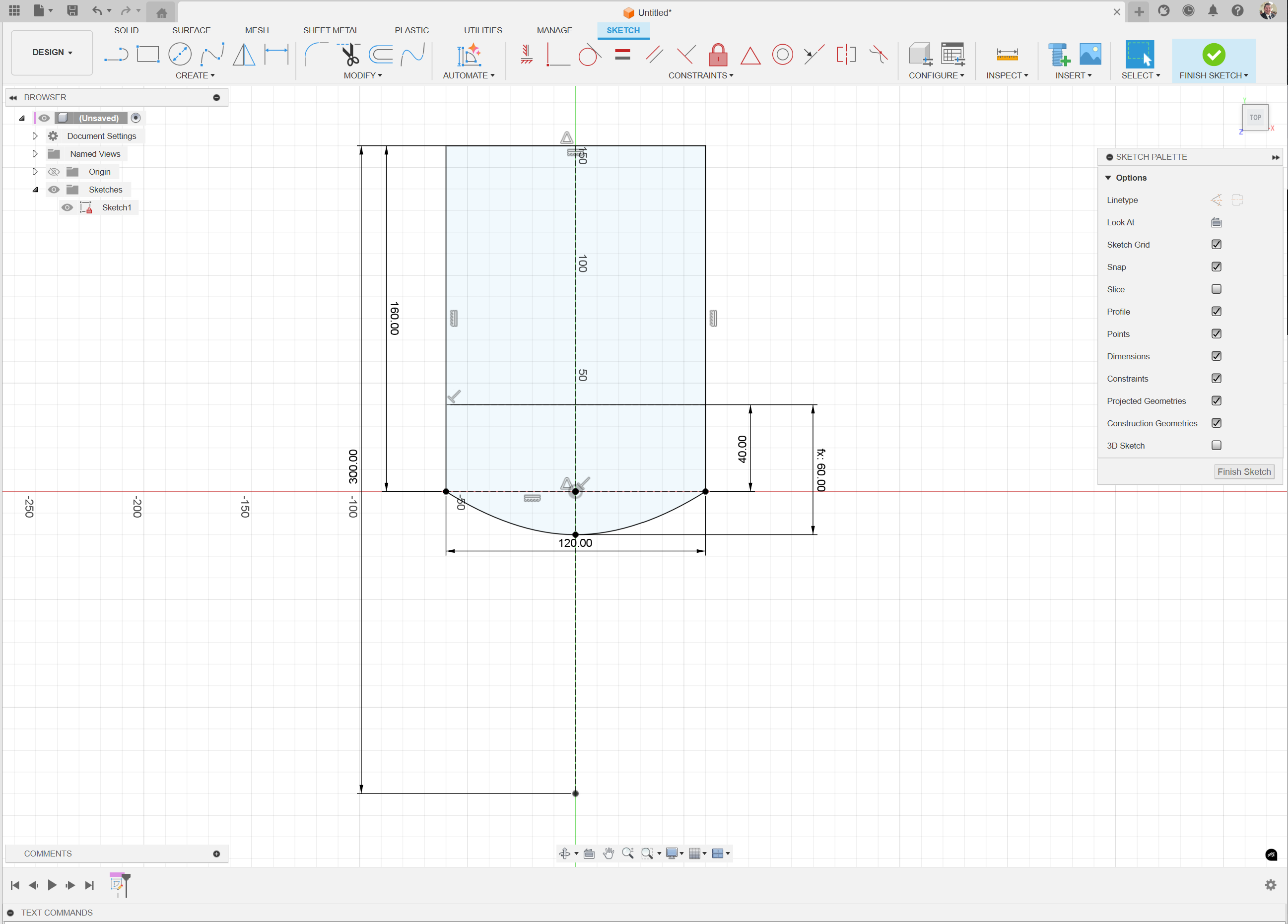The height and width of the screenshot is (924, 1288).
Task: Select the Fit Point Spline tool
Action: click(x=212, y=55)
